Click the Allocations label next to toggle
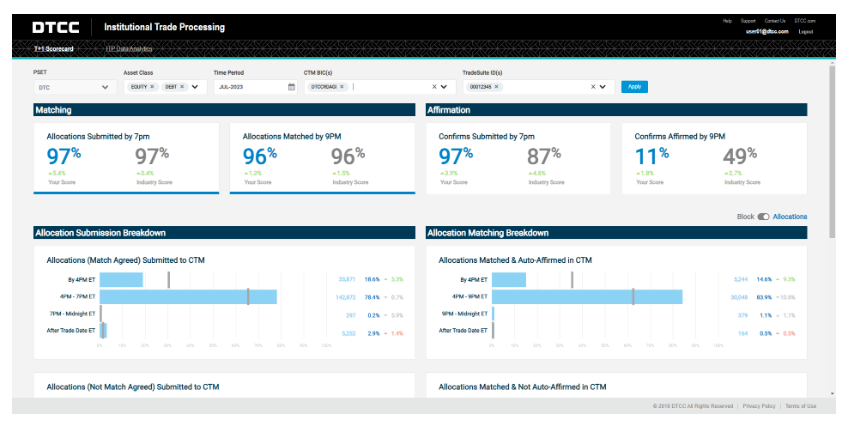851x423 pixels. coord(790,217)
